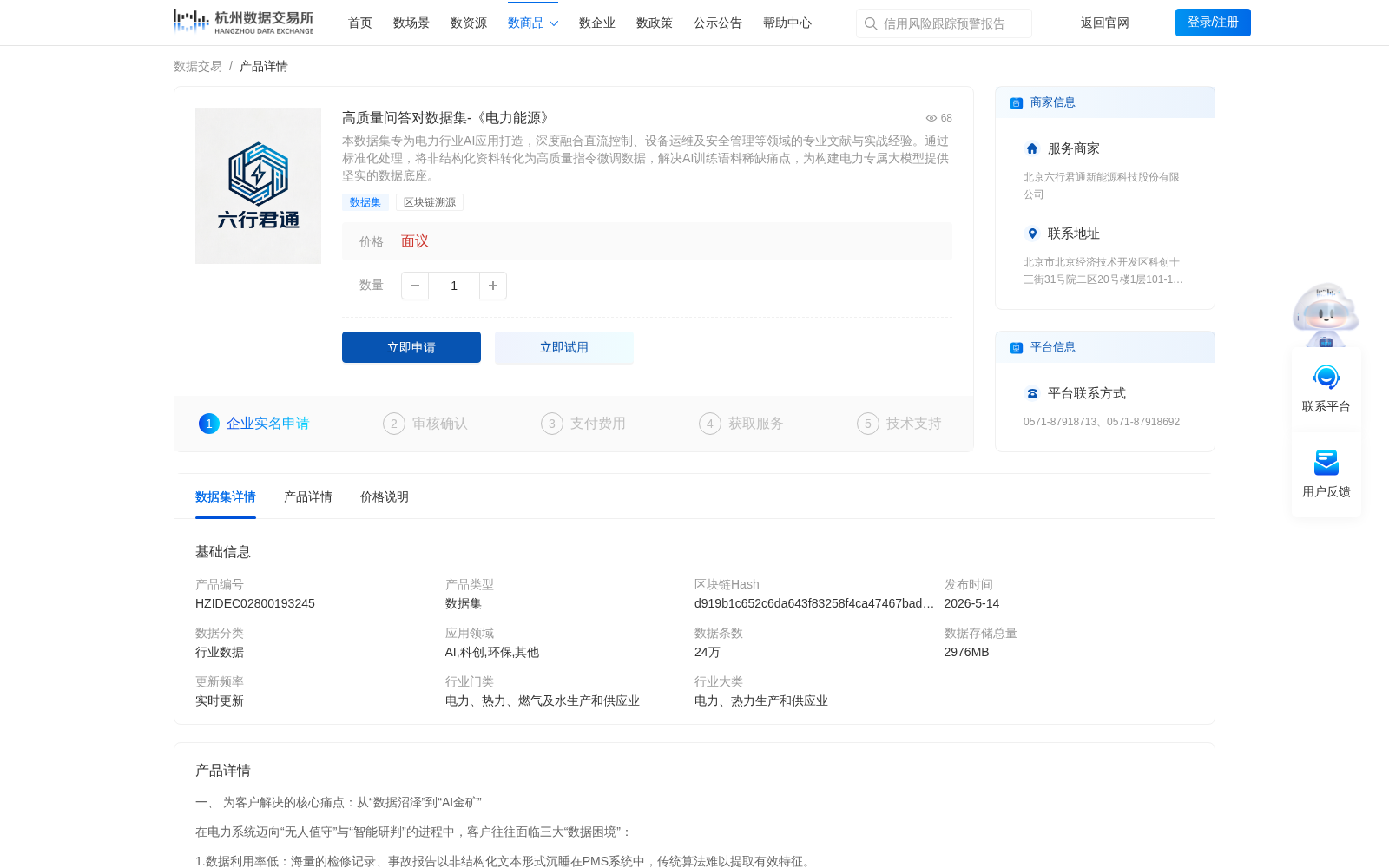Click the 用户反馈 envelope icon
The image size is (1389, 868).
point(1326,463)
